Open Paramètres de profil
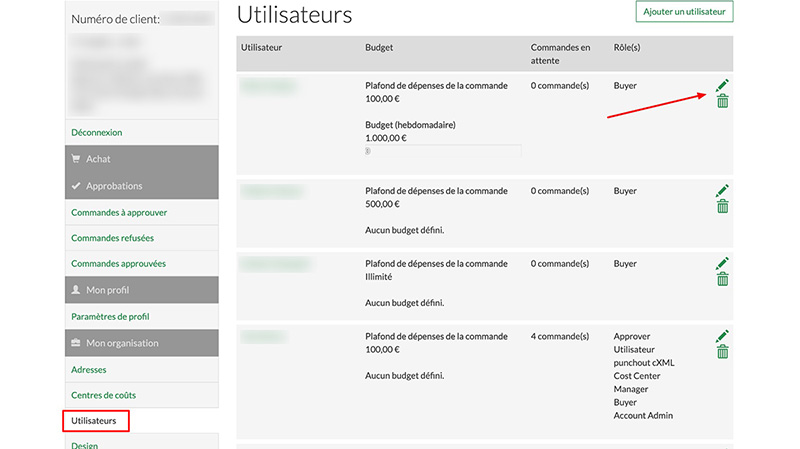The image size is (800, 449). coord(110,317)
